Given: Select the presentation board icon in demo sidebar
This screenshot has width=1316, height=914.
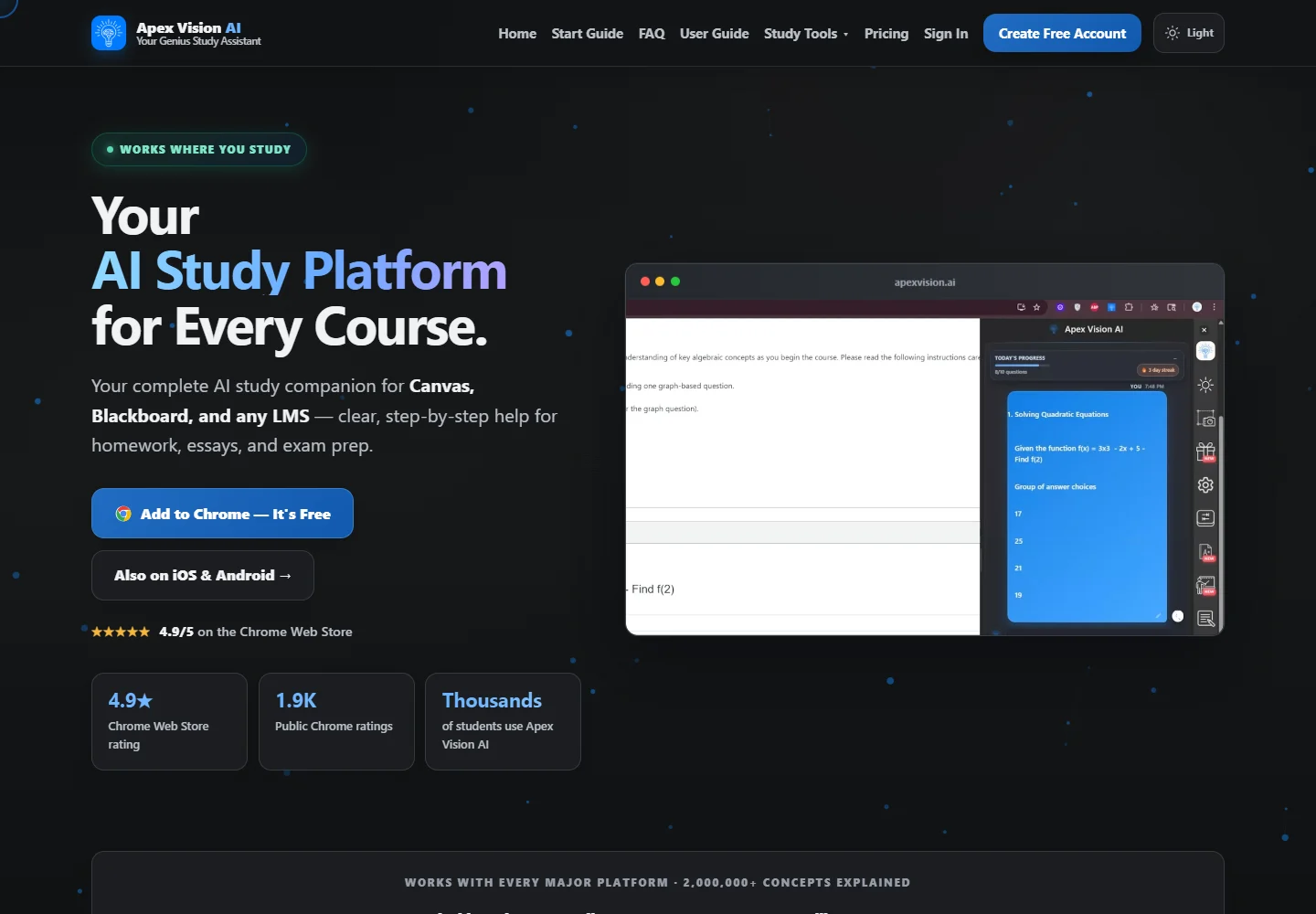Looking at the screenshot, I should coord(1205,585).
